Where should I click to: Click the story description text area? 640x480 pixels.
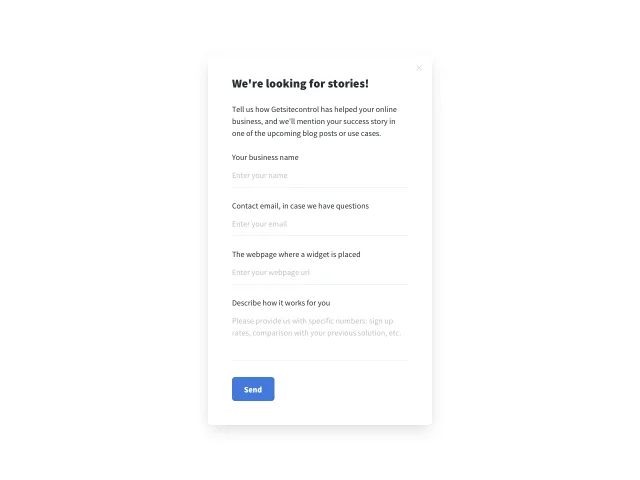pyautogui.click(x=320, y=336)
